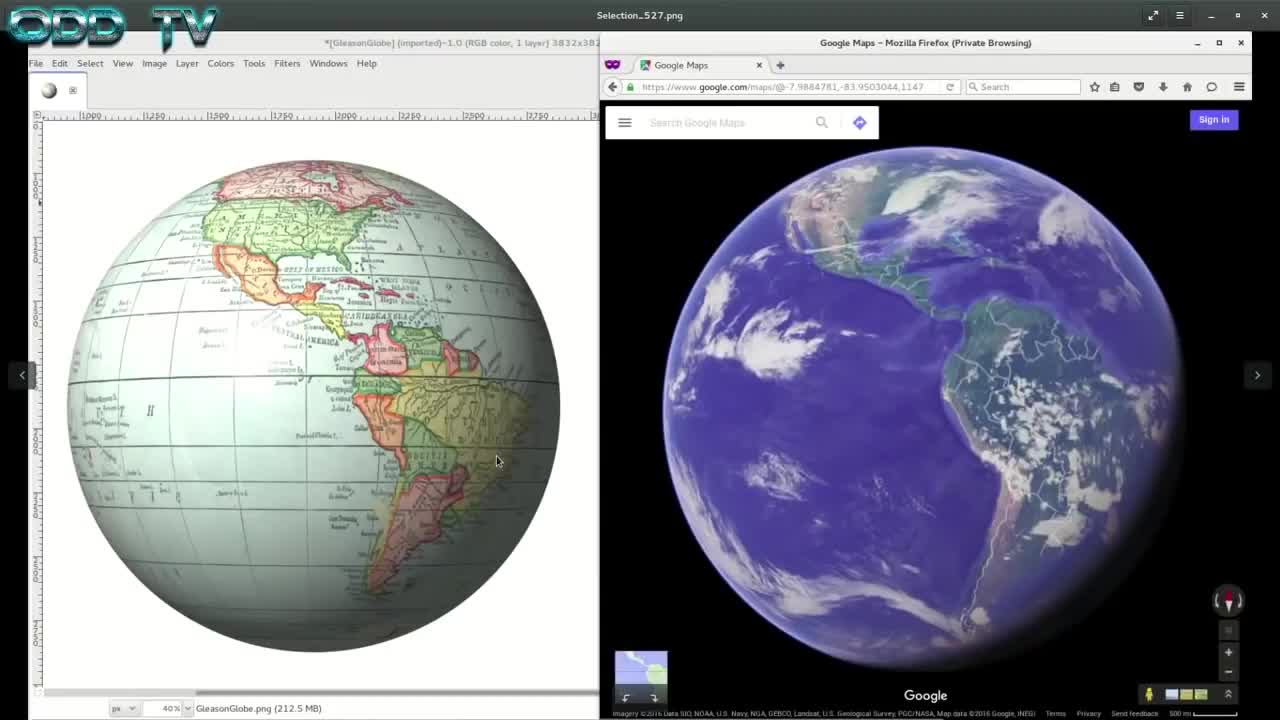
Task: Click the Firefox Search box
Action: tap(1024, 87)
